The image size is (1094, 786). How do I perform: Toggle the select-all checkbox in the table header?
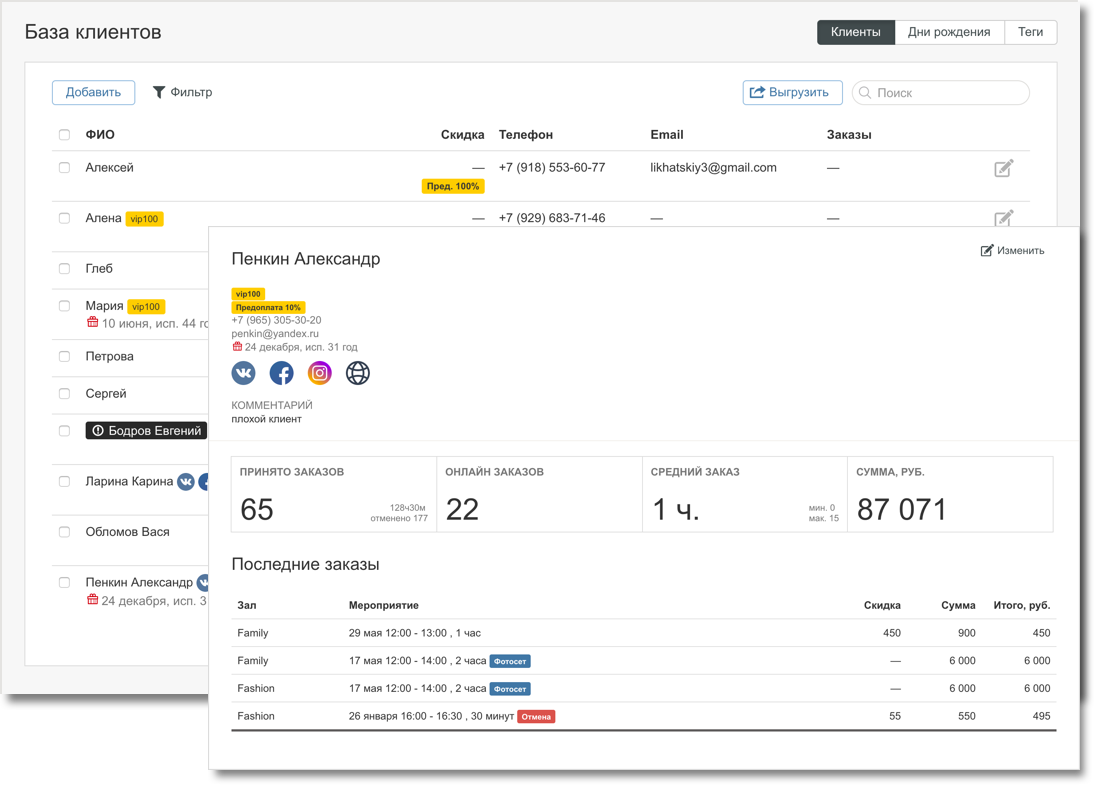click(64, 134)
